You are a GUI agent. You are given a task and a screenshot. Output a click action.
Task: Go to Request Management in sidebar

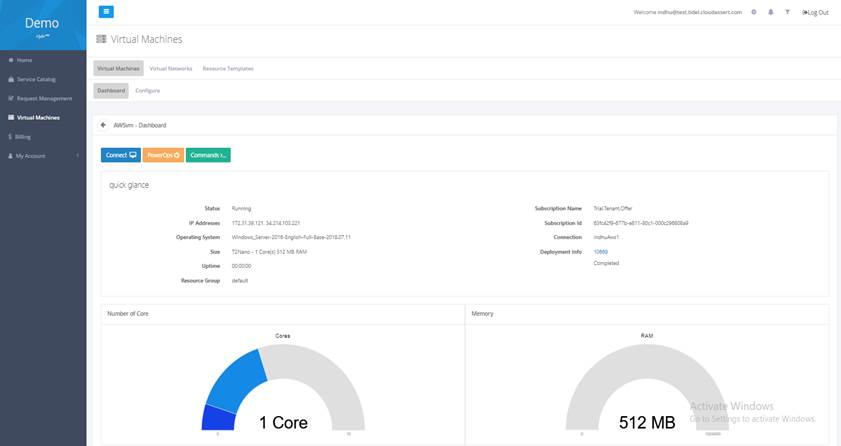click(x=44, y=98)
